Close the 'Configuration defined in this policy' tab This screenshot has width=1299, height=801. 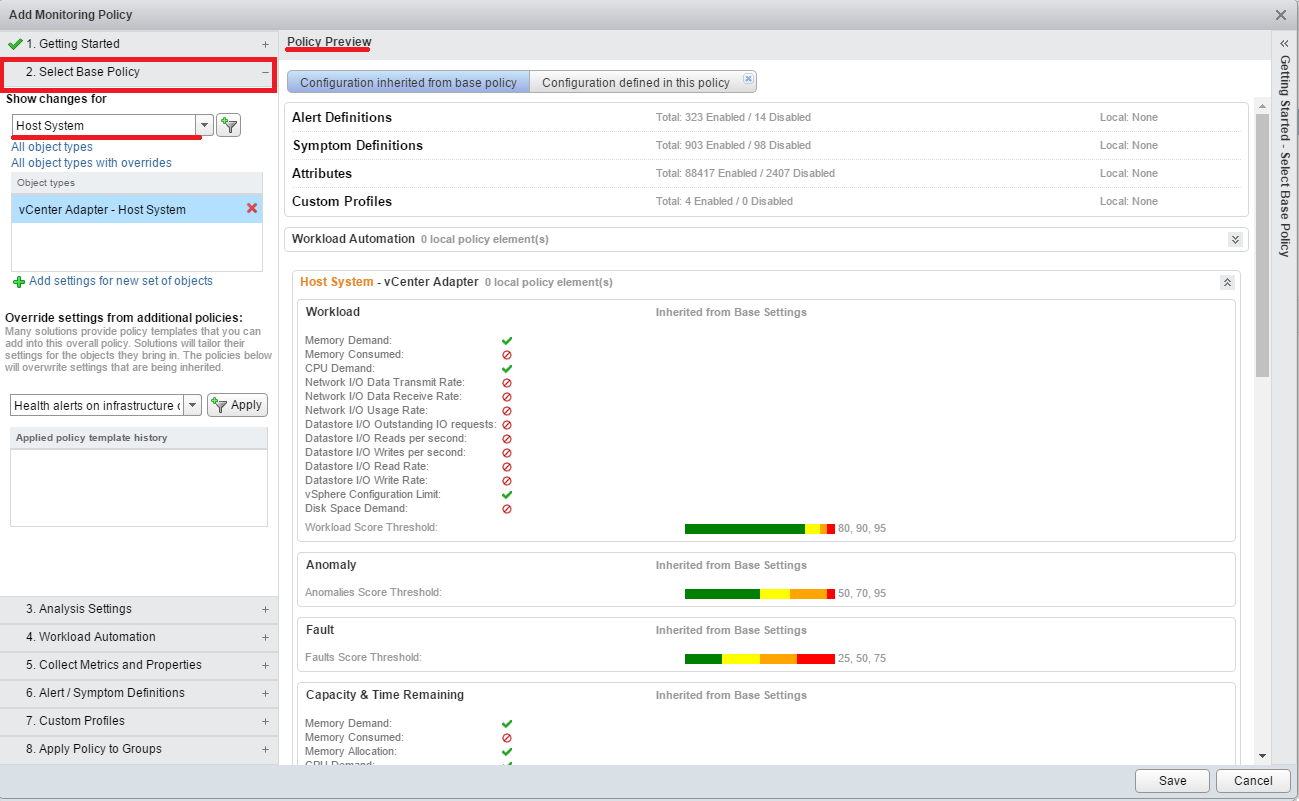tap(748, 79)
